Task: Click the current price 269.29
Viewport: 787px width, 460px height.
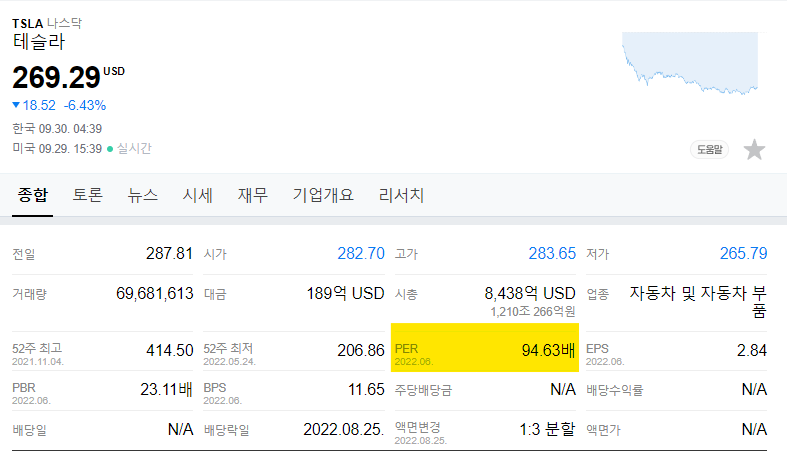Action: [56, 77]
